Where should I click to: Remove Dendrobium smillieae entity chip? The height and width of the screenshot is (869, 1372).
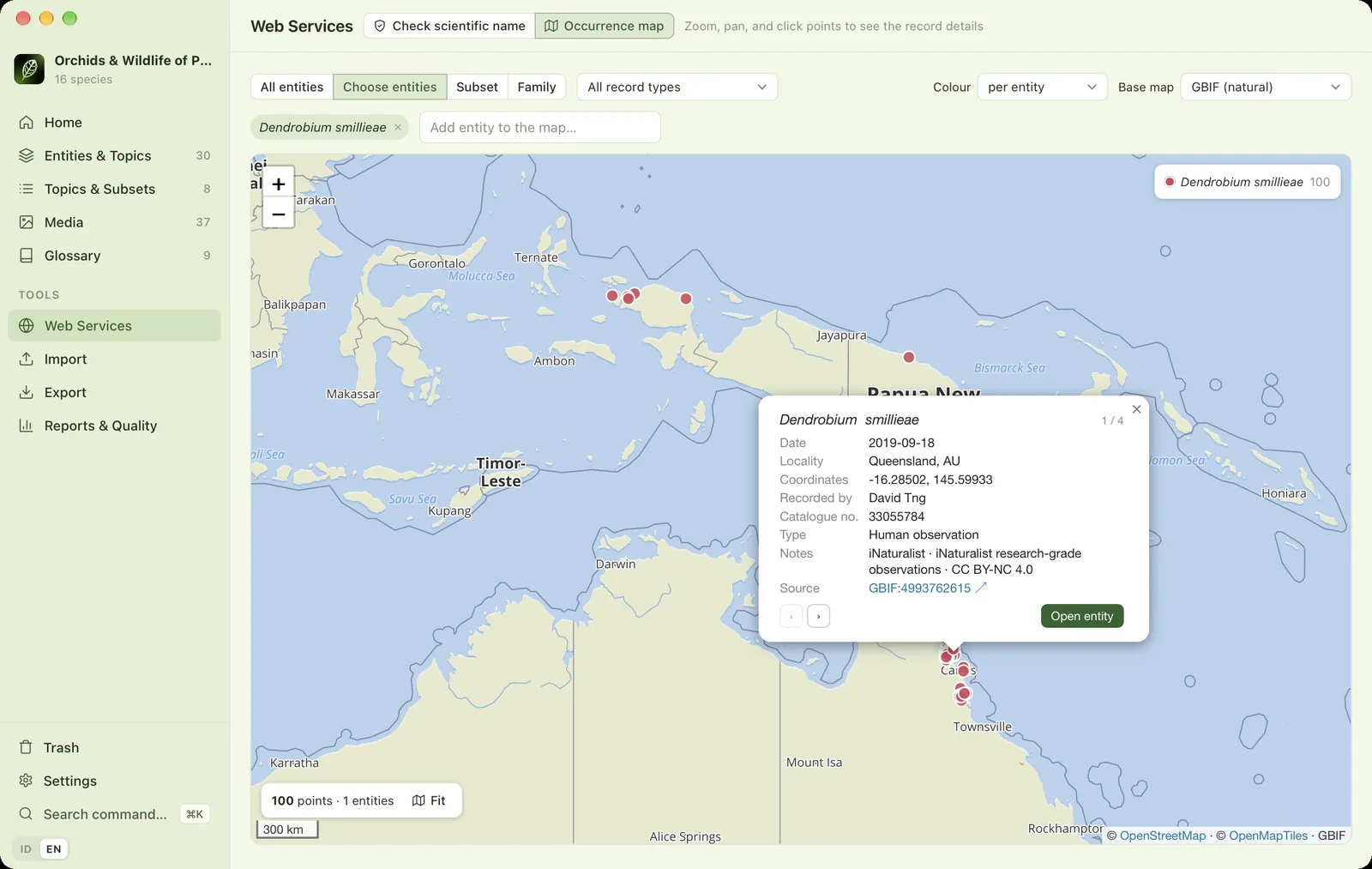point(398,128)
